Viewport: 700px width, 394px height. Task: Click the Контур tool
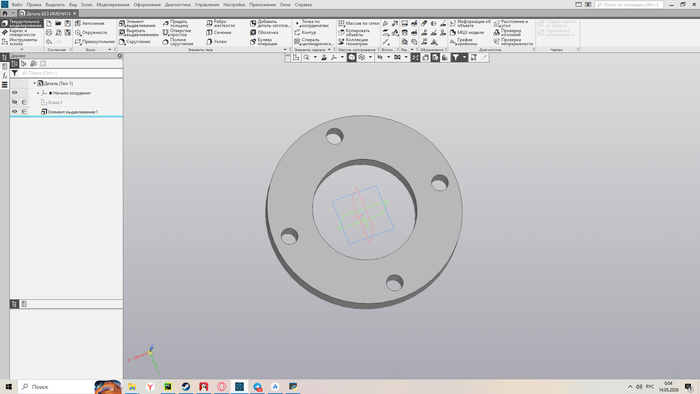click(305, 33)
